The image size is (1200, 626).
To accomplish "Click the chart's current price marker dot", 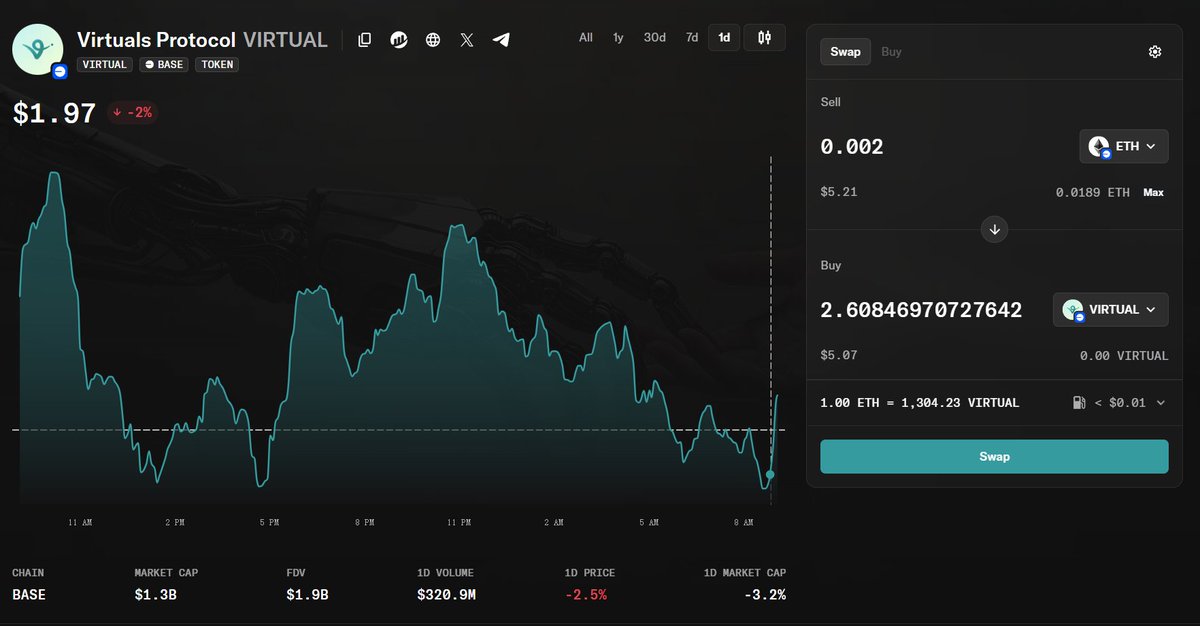I will point(770,474).
